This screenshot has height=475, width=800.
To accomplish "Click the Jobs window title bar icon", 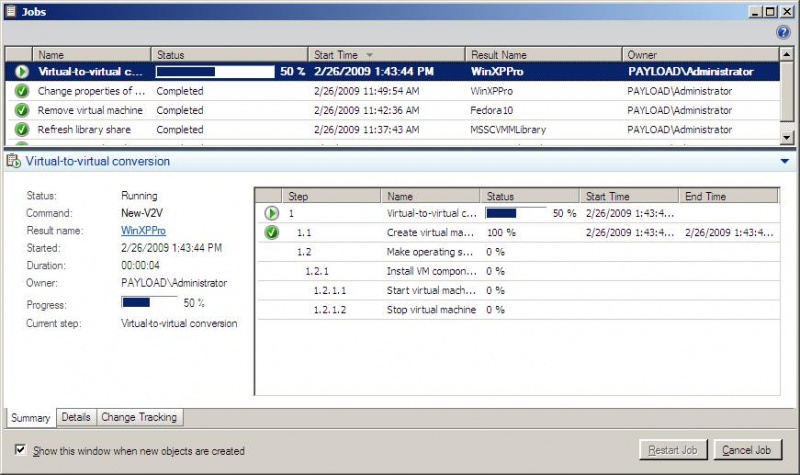I will click(11, 10).
